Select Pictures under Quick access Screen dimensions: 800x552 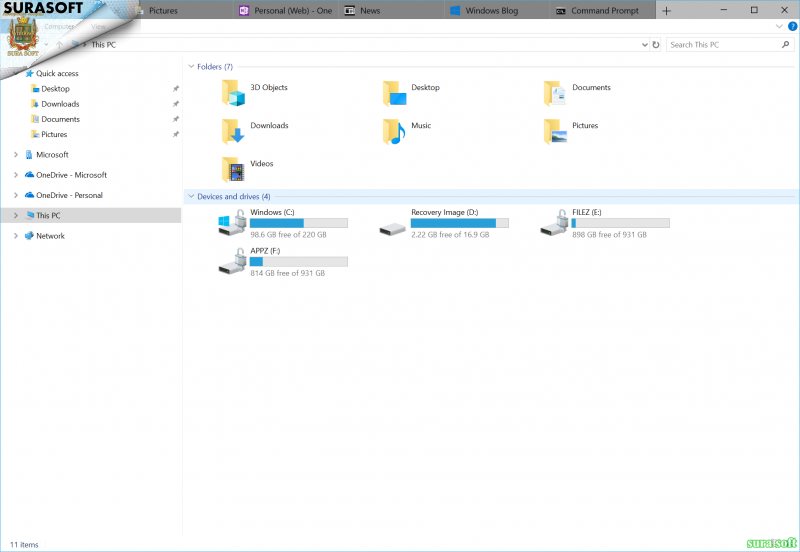(x=54, y=135)
